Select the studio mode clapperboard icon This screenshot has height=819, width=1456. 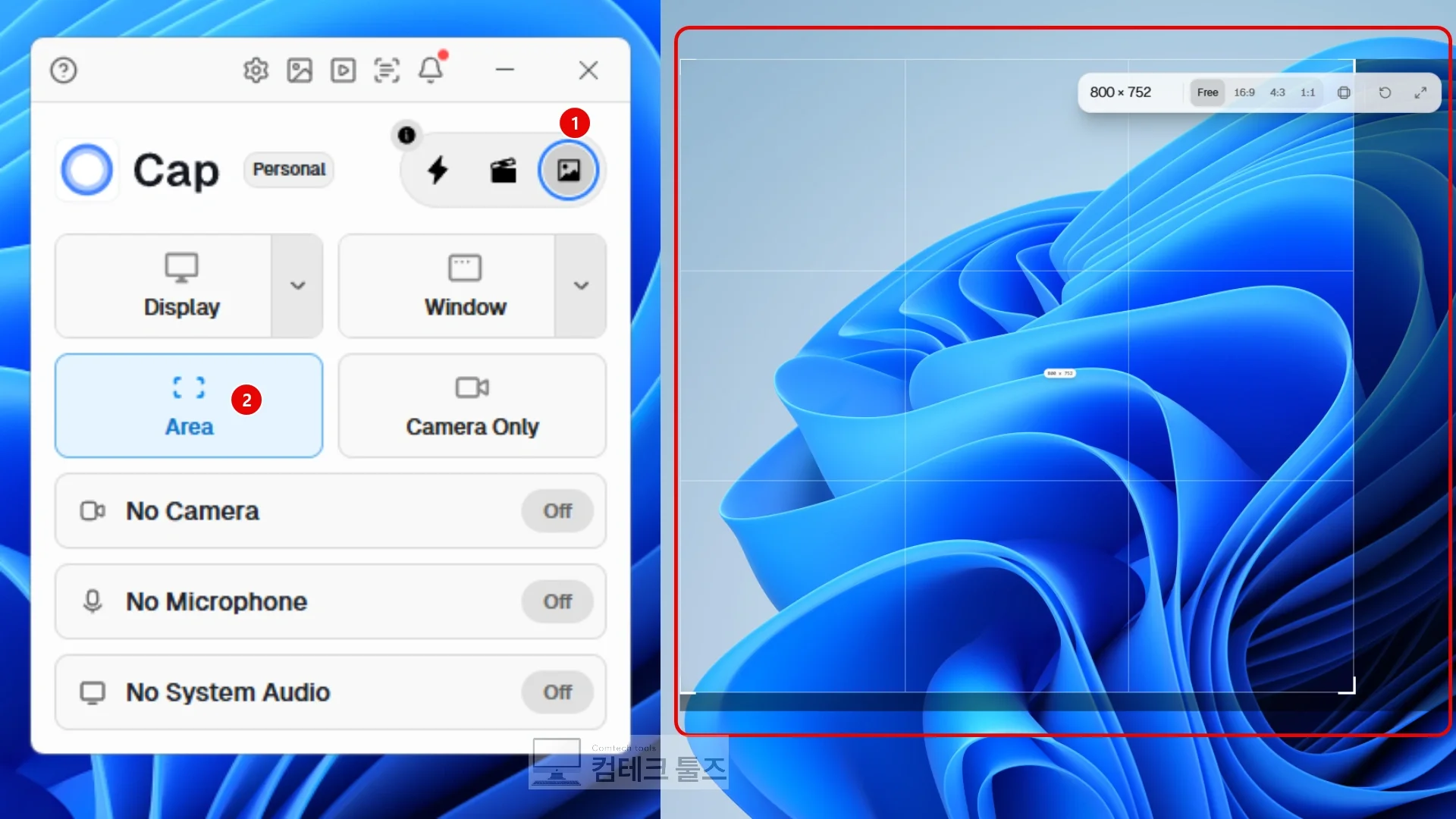[504, 170]
